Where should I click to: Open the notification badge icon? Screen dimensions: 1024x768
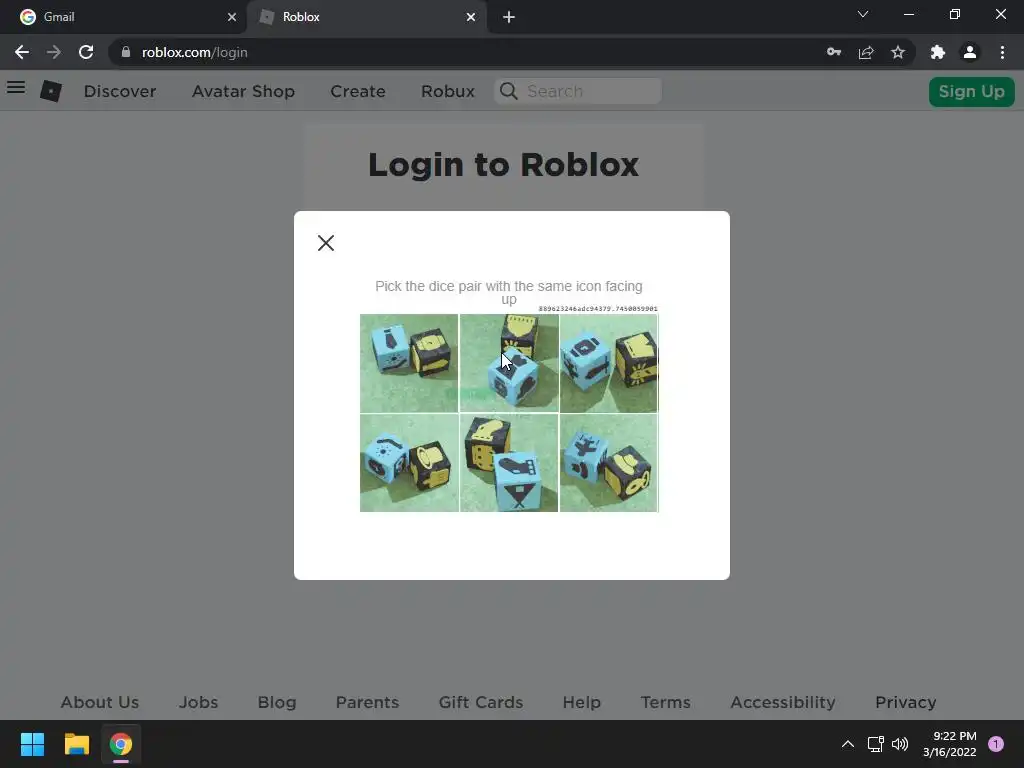click(996, 744)
